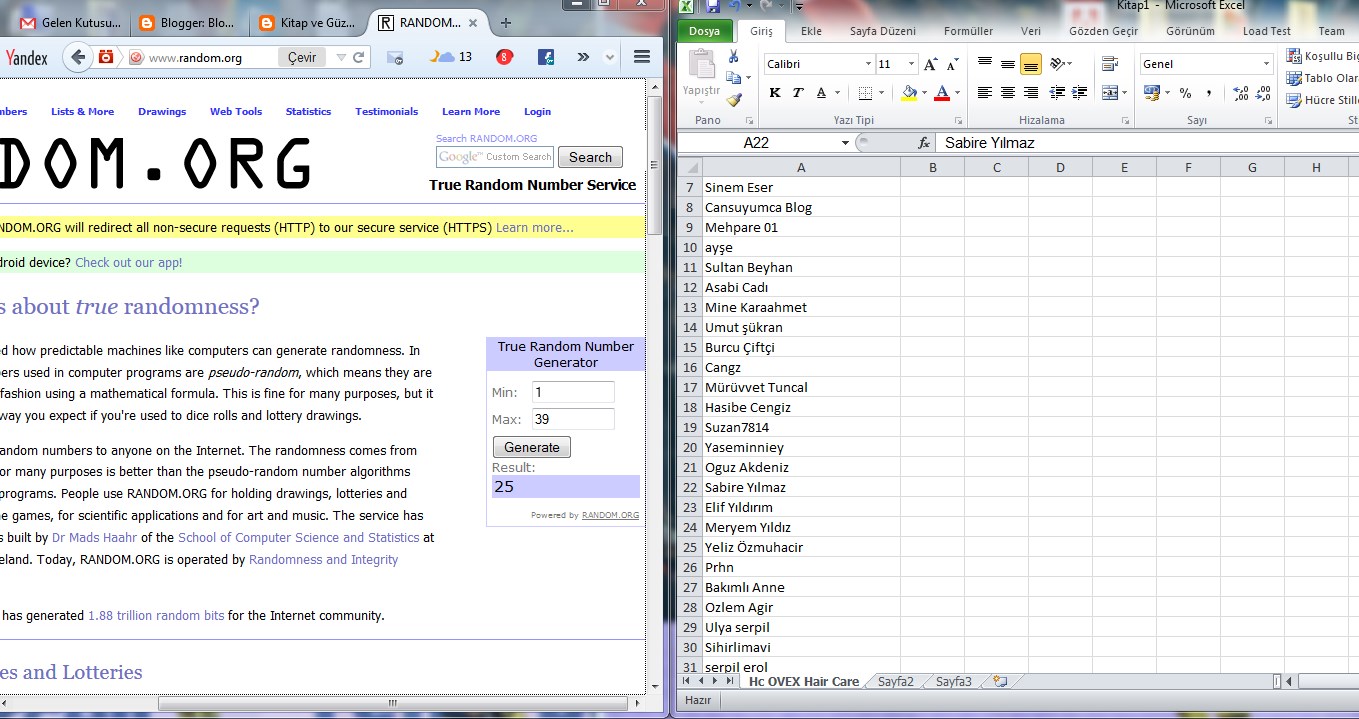
Task: Click the browser reload icon
Action: 360,58
